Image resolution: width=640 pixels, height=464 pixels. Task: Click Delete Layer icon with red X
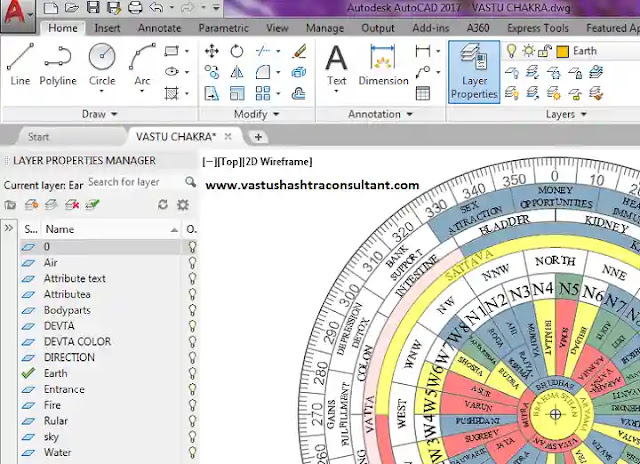[72, 204]
